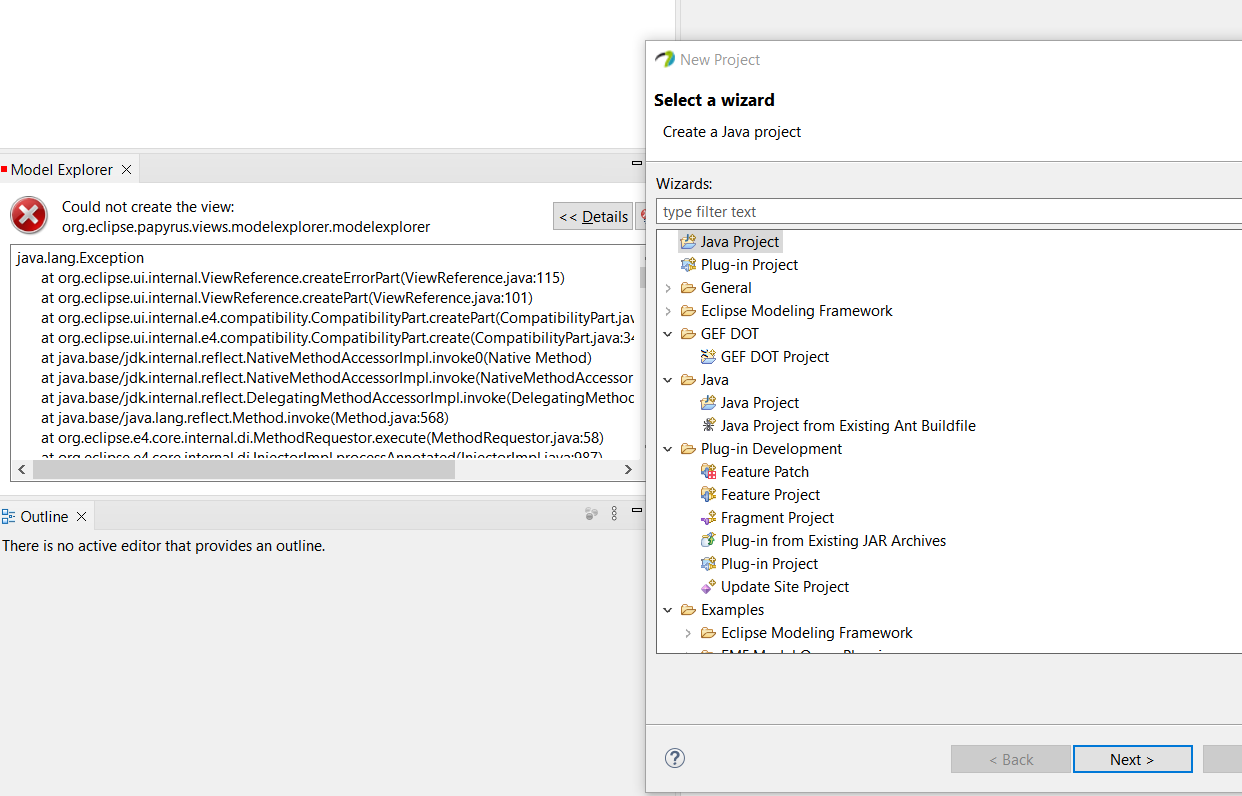The image size is (1242, 796).
Task: Click the 'MethodRequestor.execute' stack trace line
Action: (322, 438)
